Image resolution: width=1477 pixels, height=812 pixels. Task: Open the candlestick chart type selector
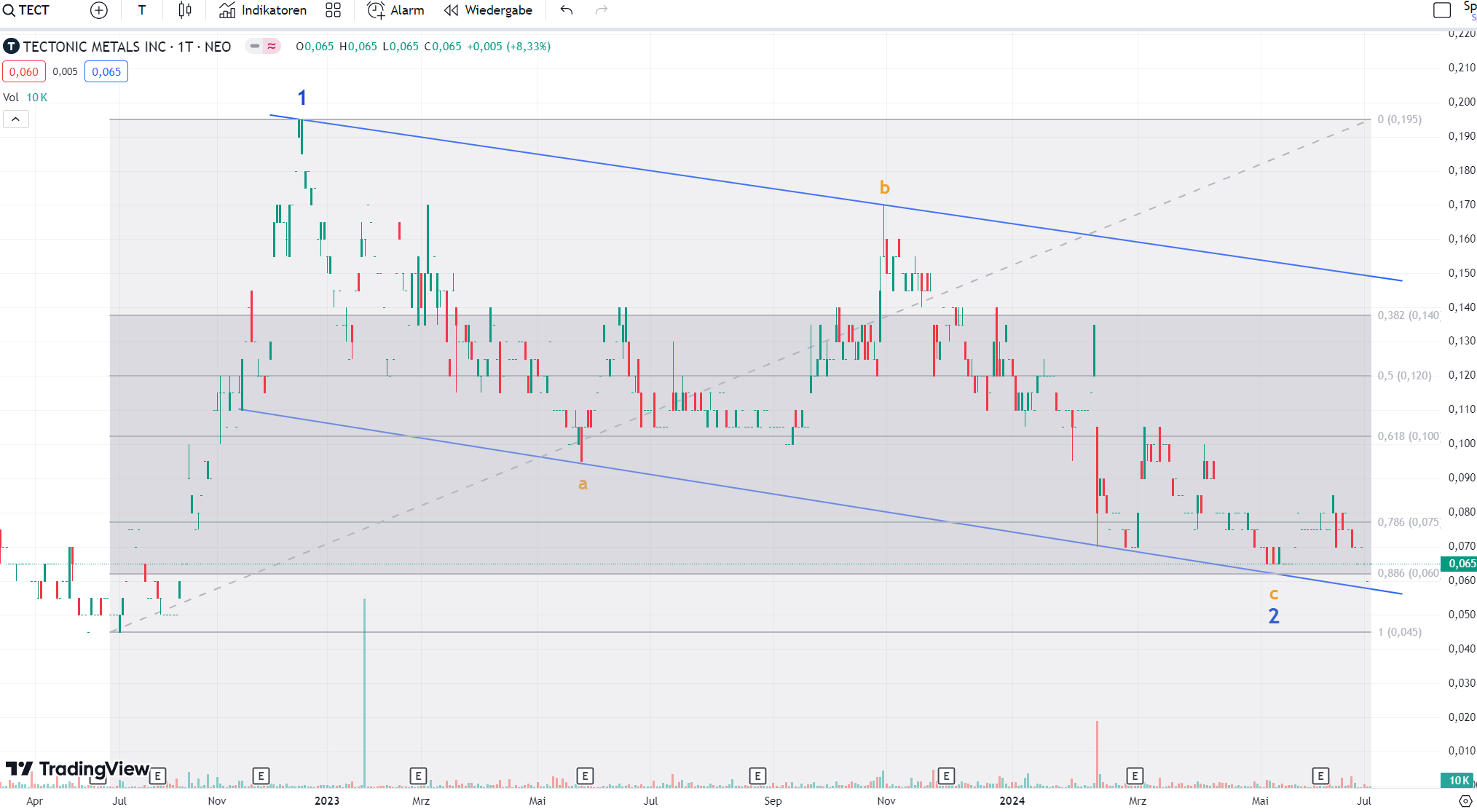point(185,10)
